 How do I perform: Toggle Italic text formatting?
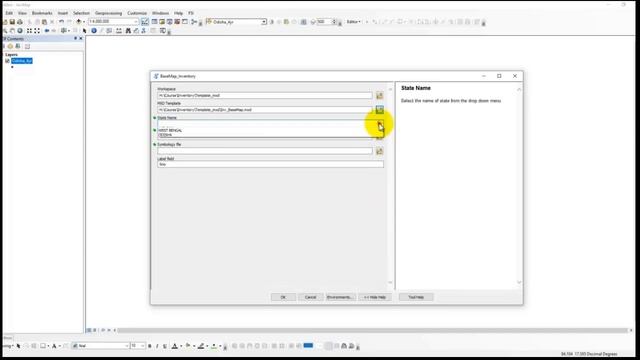(x=157, y=346)
